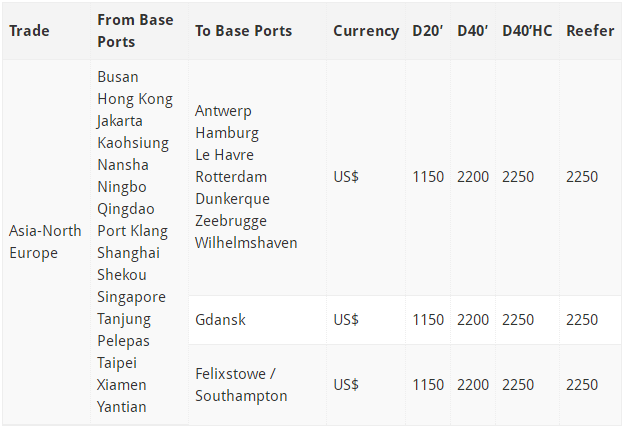The height and width of the screenshot is (428, 625).
Task: Select the Gdansk row D20' value 1150
Action: (x=428, y=320)
